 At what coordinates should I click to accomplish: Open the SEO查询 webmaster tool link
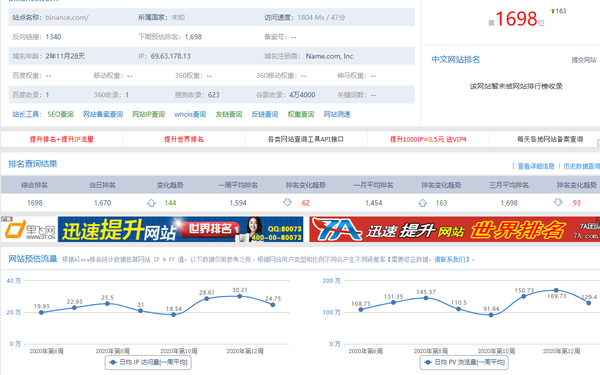tap(60, 114)
